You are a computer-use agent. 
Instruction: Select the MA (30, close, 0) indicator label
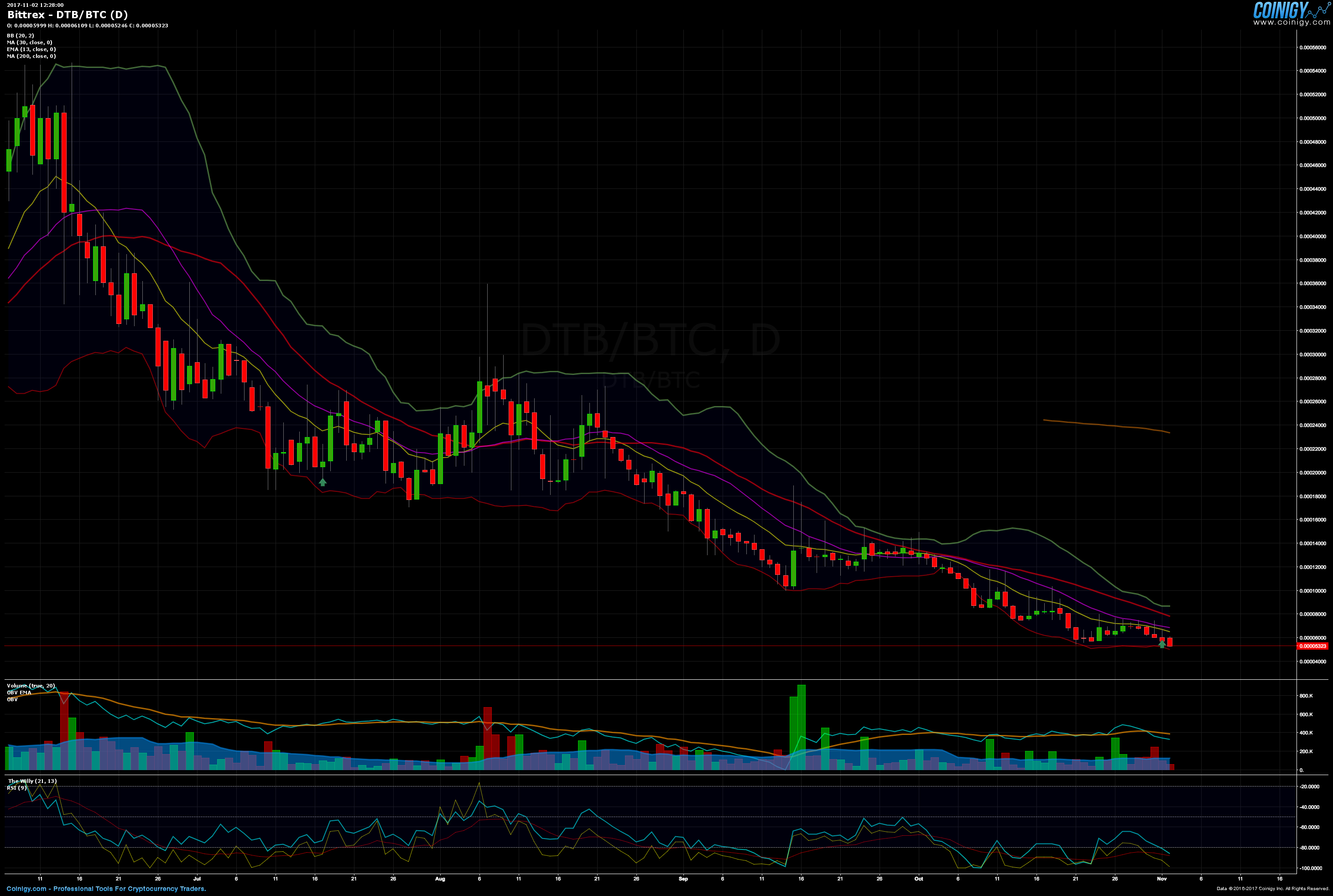pos(30,42)
